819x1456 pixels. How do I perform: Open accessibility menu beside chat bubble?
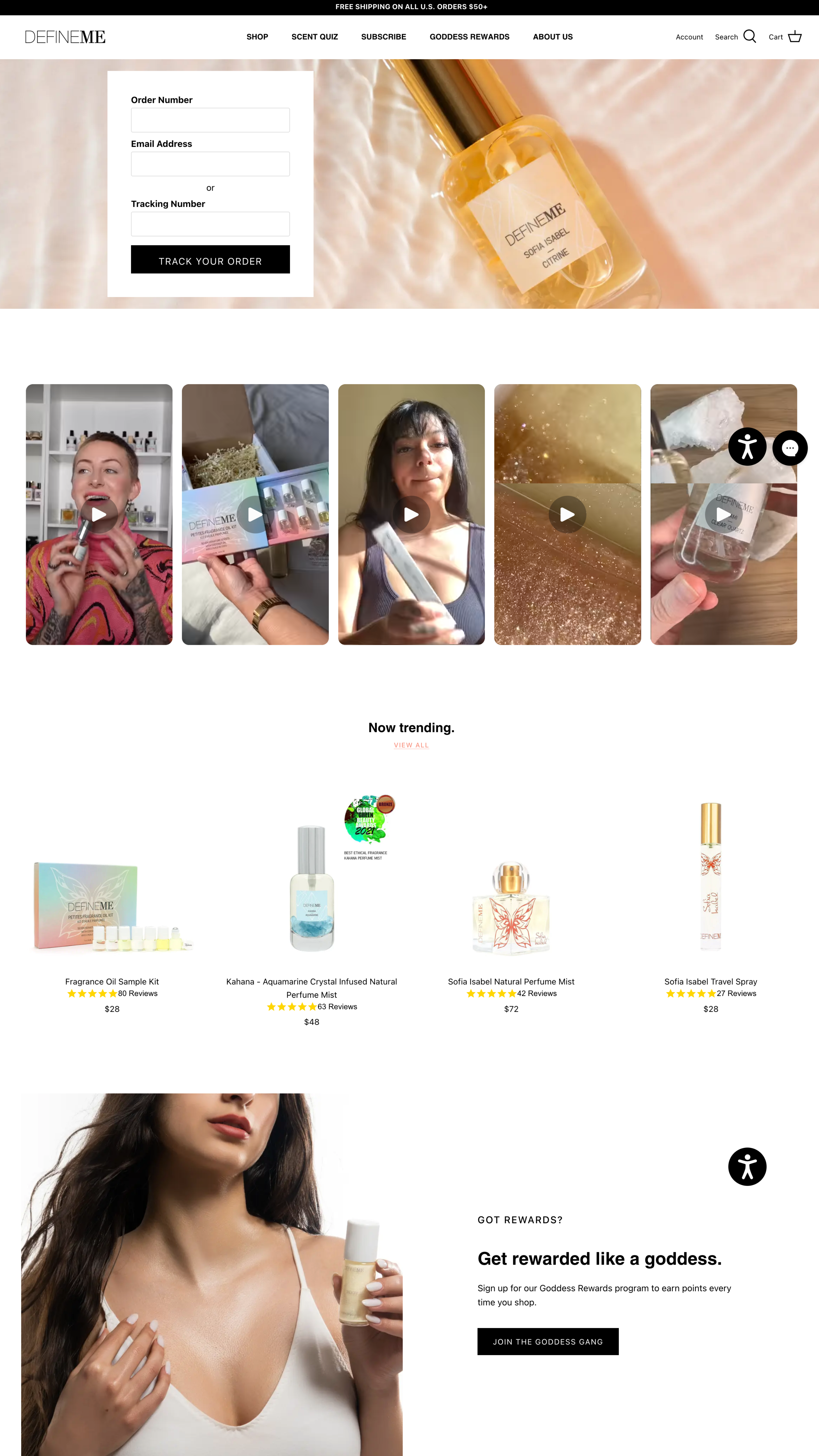click(x=747, y=446)
